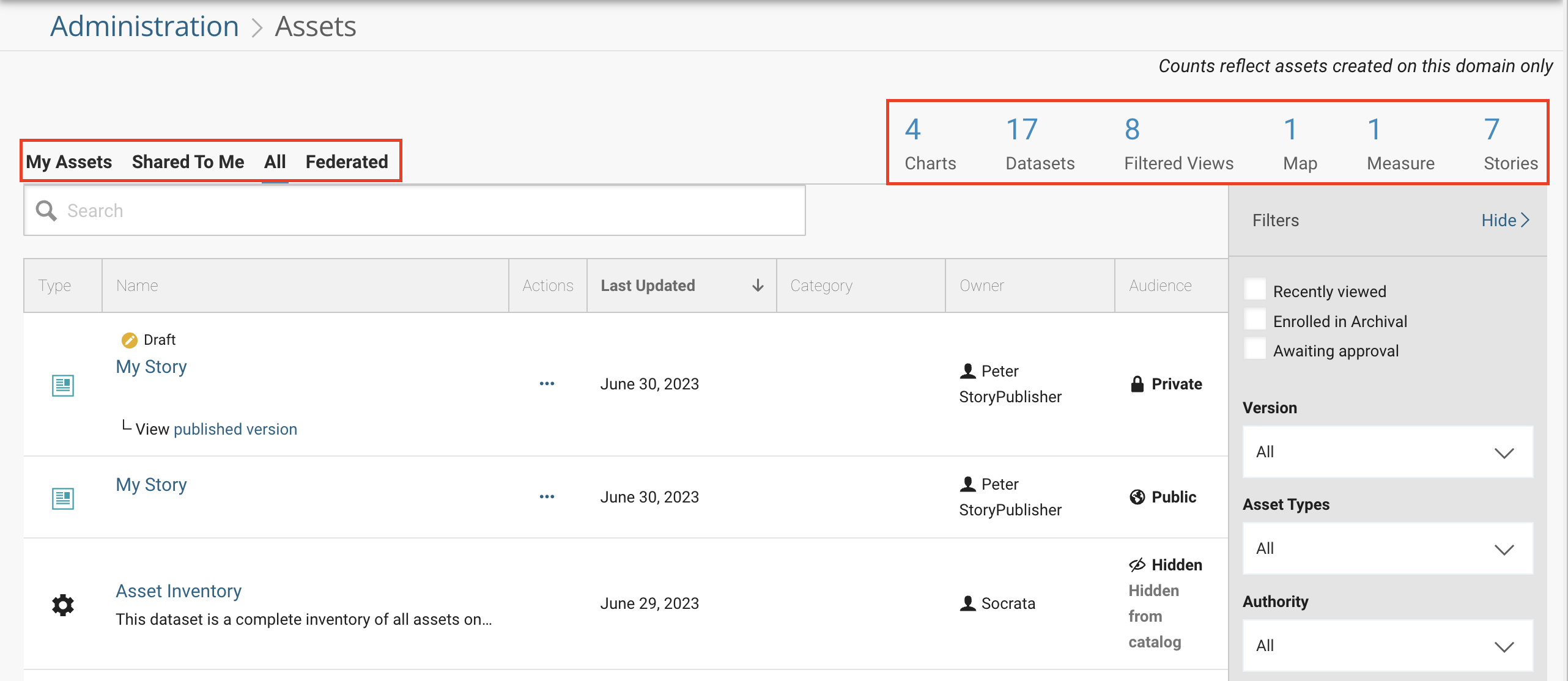Focus the Search input field
Image resolution: width=1568 pixels, height=681 pixels.
tap(415, 210)
